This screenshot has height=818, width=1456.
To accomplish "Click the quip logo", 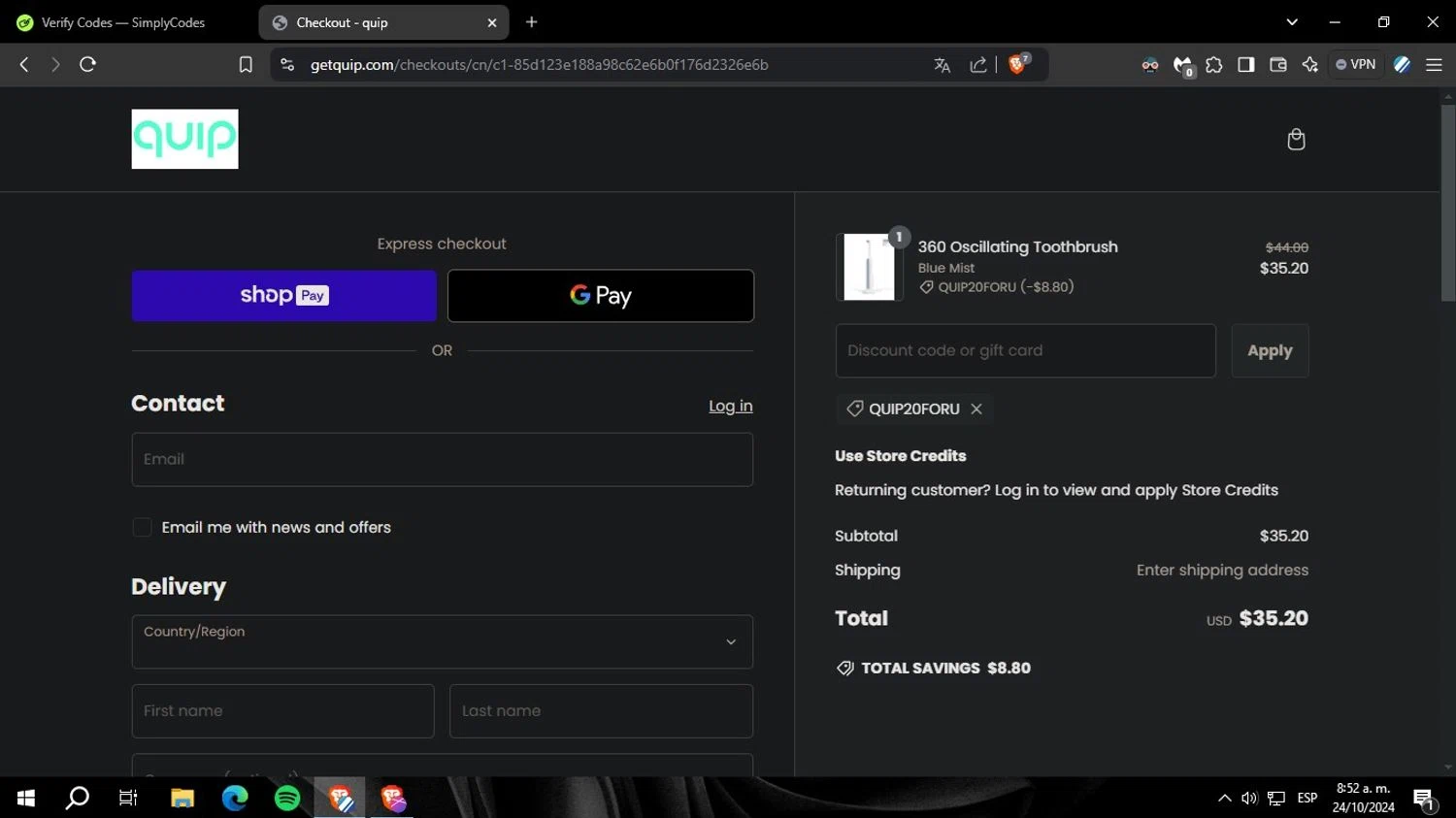I will [184, 139].
